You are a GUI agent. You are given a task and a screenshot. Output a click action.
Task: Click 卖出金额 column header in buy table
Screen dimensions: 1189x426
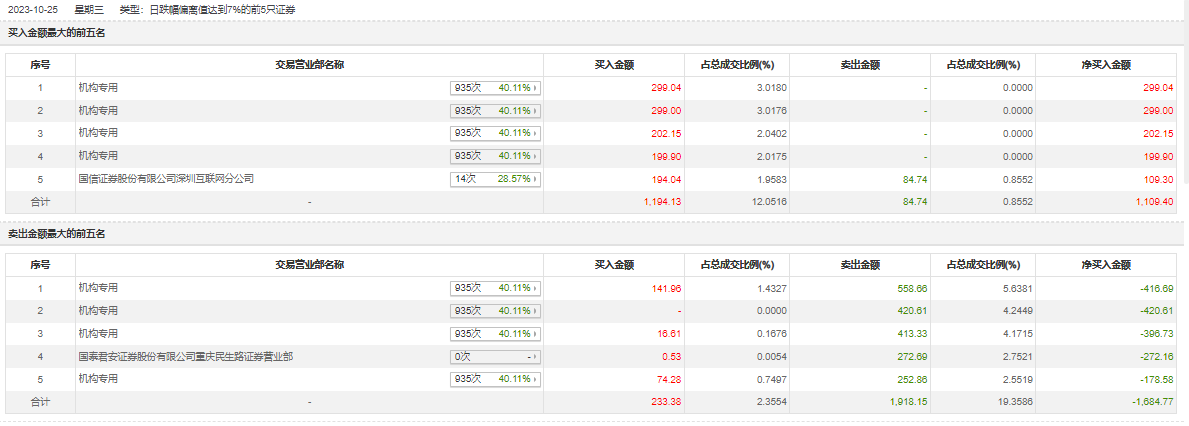861,65
